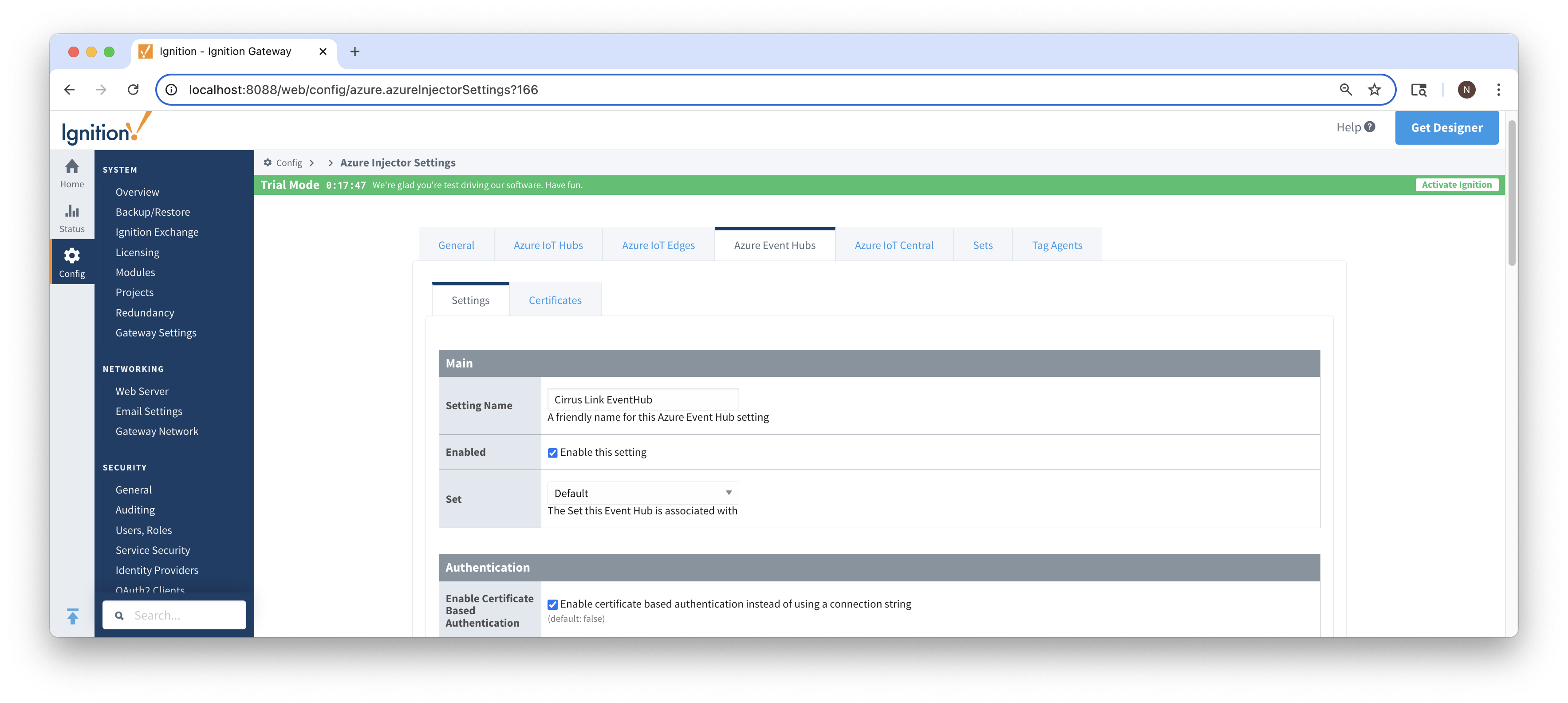Click the zoom magnifier icon in address bar
1568x703 pixels.
coord(1346,90)
